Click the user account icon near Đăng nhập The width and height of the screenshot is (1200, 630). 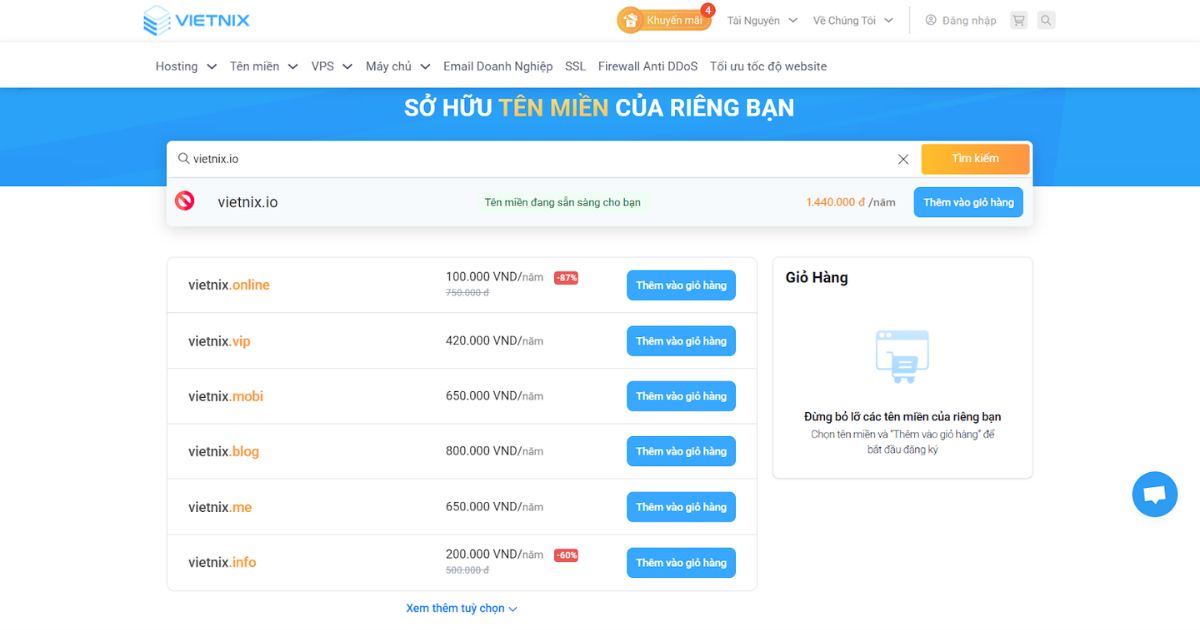tap(931, 19)
